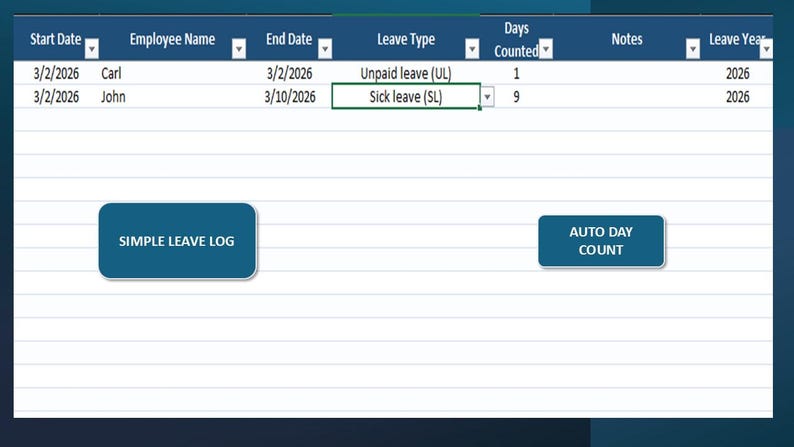This screenshot has width=794, height=447.
Task: Click the Employee Name column header
Action: coord(172,39)
